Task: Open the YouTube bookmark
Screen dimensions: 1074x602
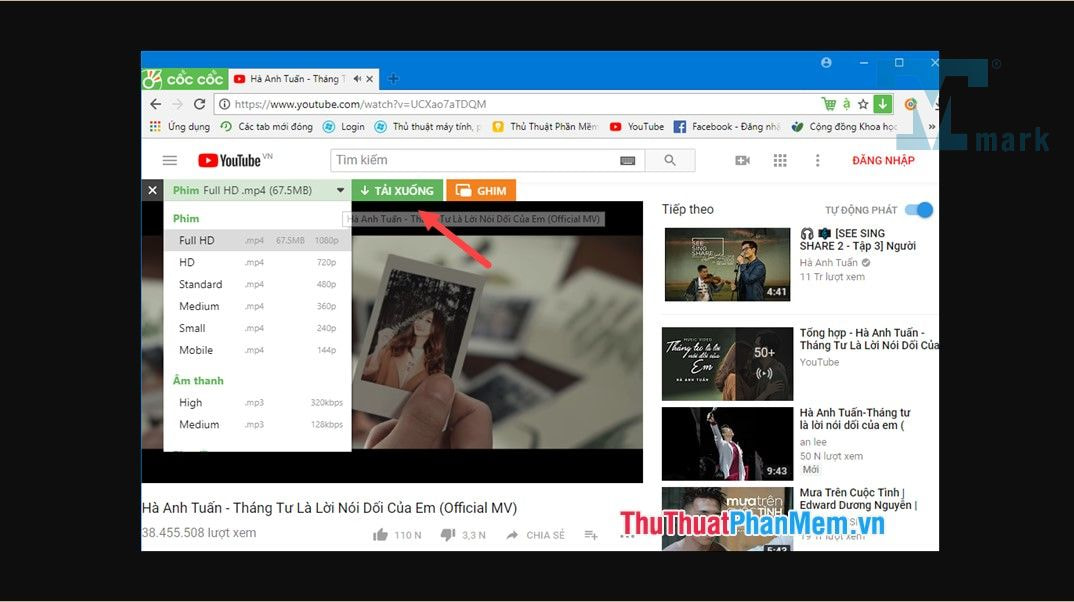Action: [x=637, y=127]
